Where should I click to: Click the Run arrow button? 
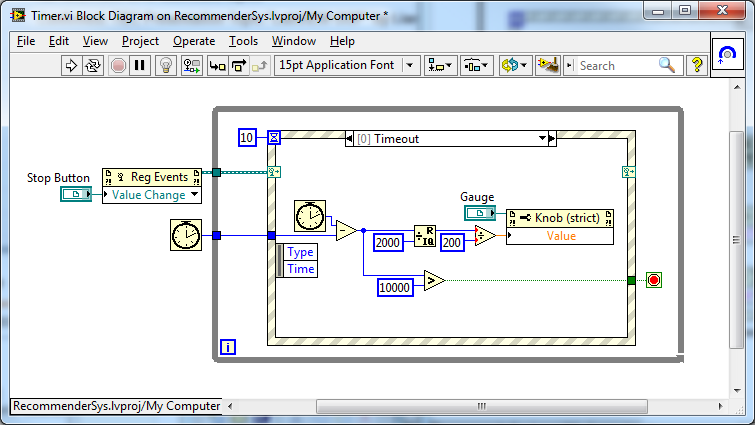pyautogui.click(x=71, y=66)
